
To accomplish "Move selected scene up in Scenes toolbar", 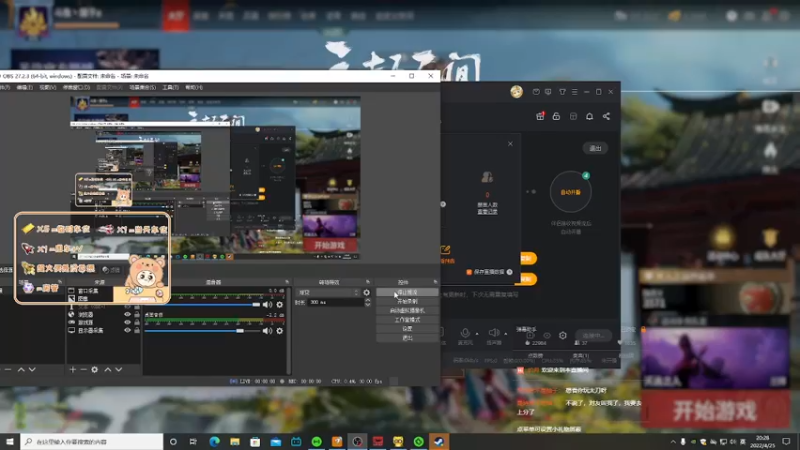I will 21,369.
